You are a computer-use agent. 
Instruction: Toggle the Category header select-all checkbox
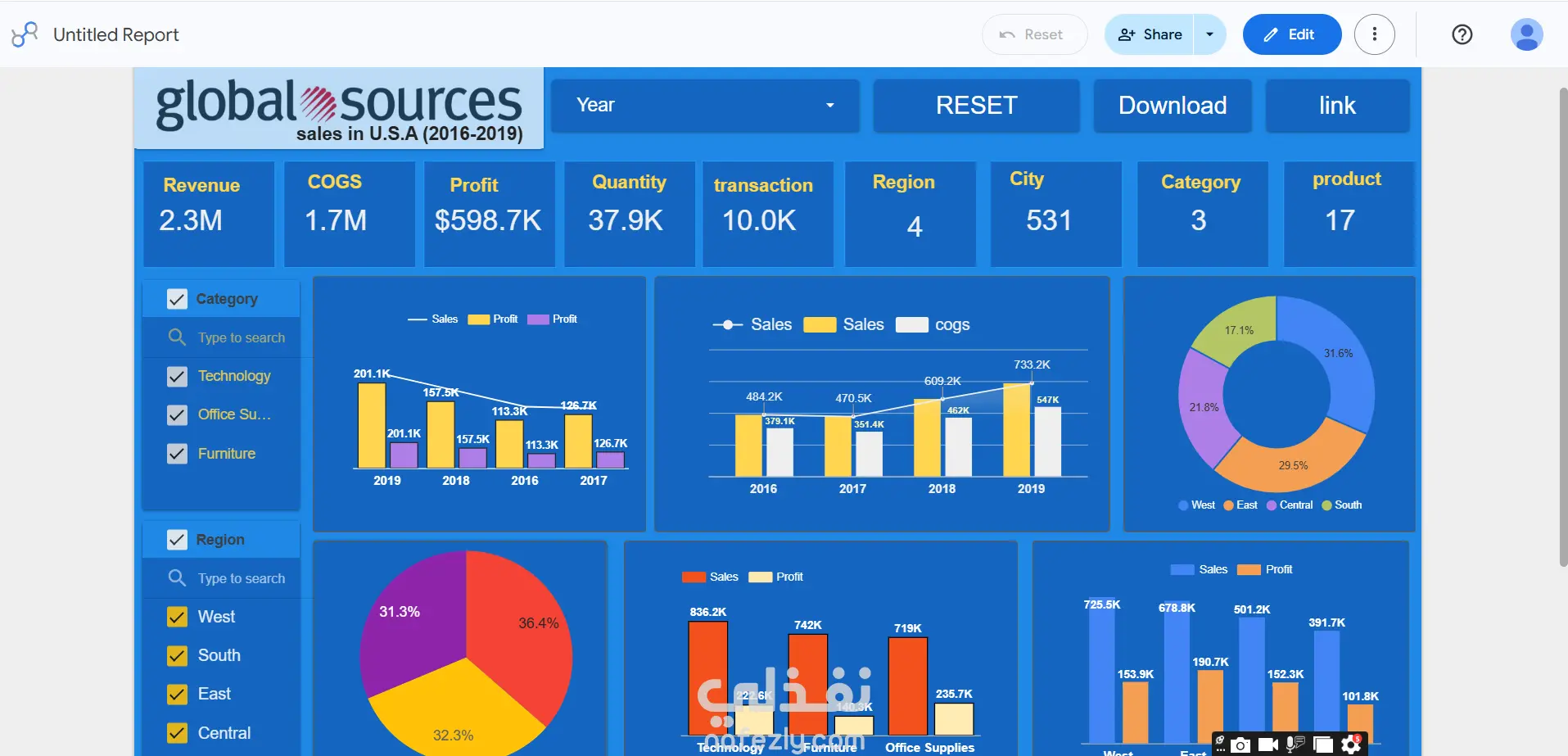pyautogui.click(x=177, y=299)
